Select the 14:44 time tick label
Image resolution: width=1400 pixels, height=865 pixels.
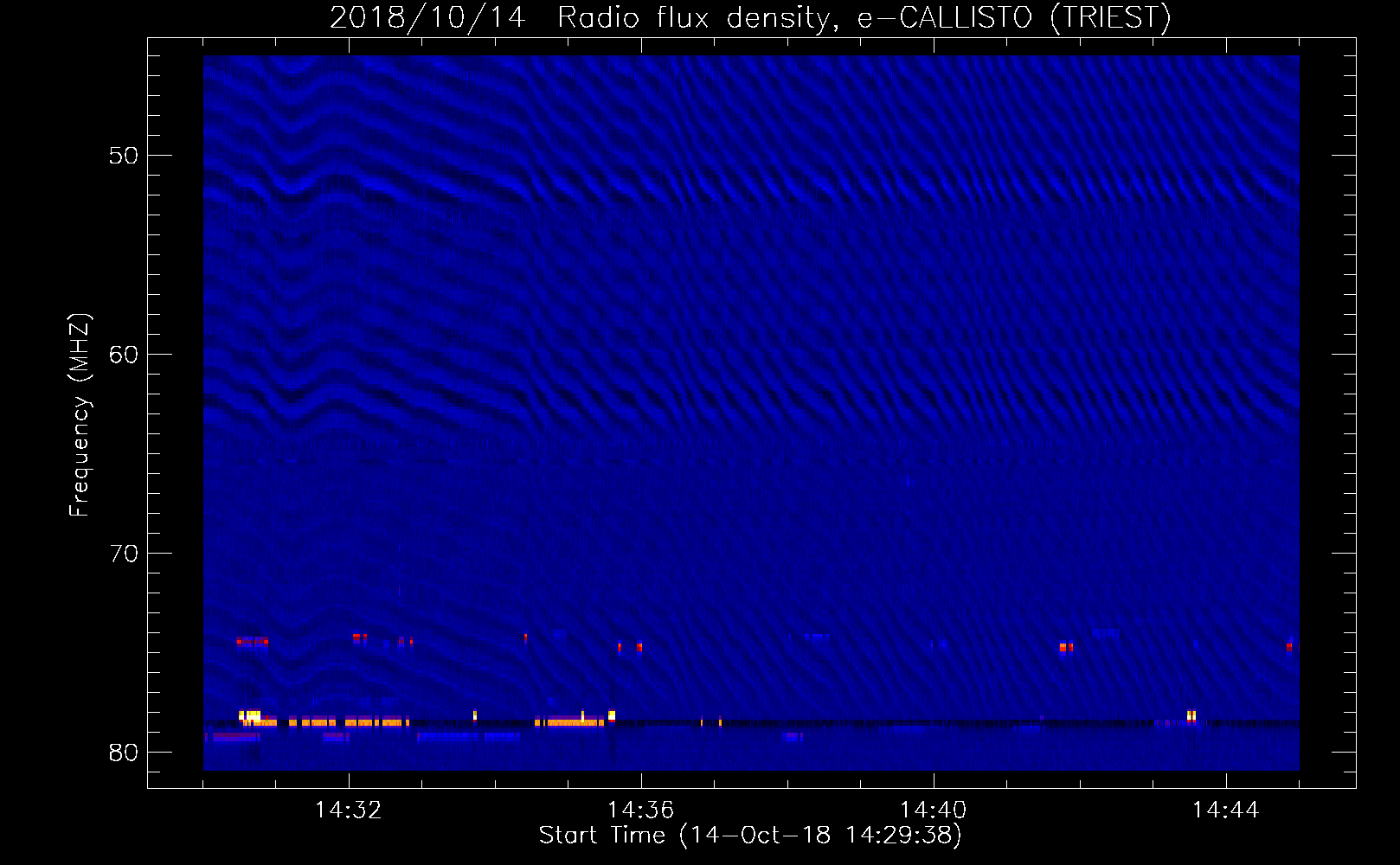[1226, 810]
